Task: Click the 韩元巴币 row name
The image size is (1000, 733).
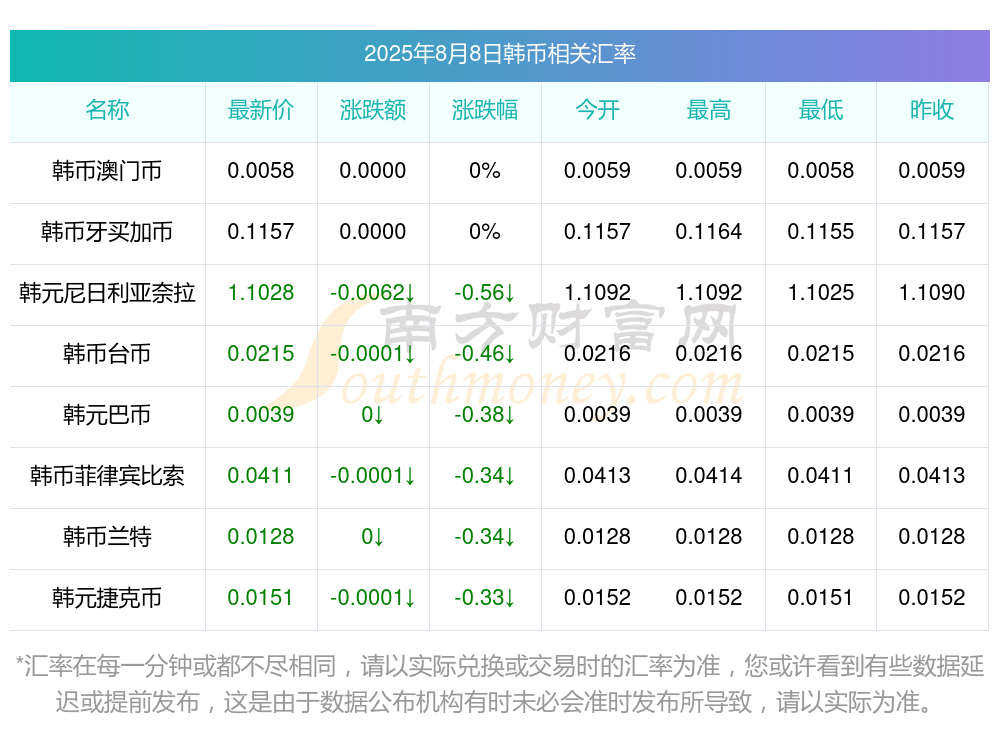Action: 107,415
